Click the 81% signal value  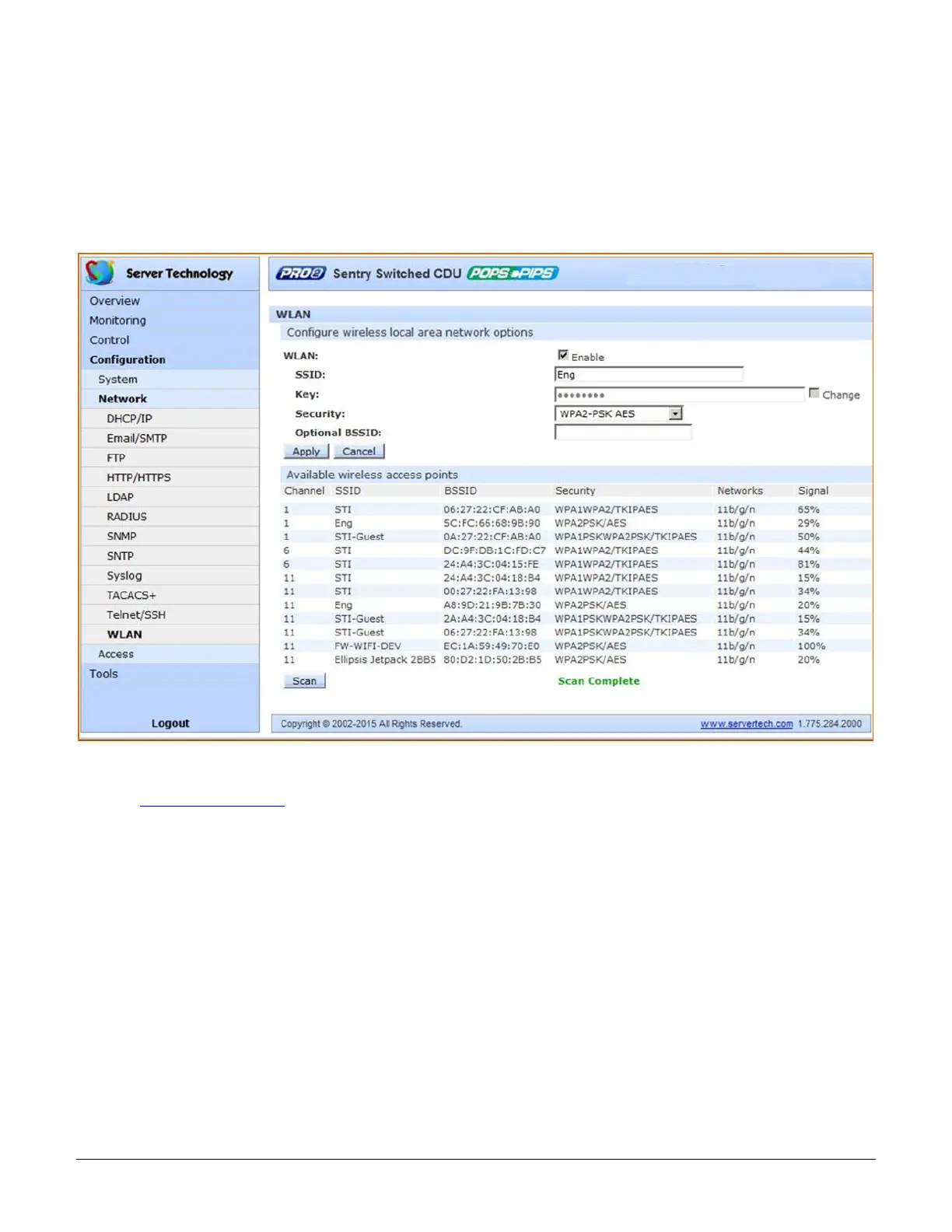click(x=808, y=564)
